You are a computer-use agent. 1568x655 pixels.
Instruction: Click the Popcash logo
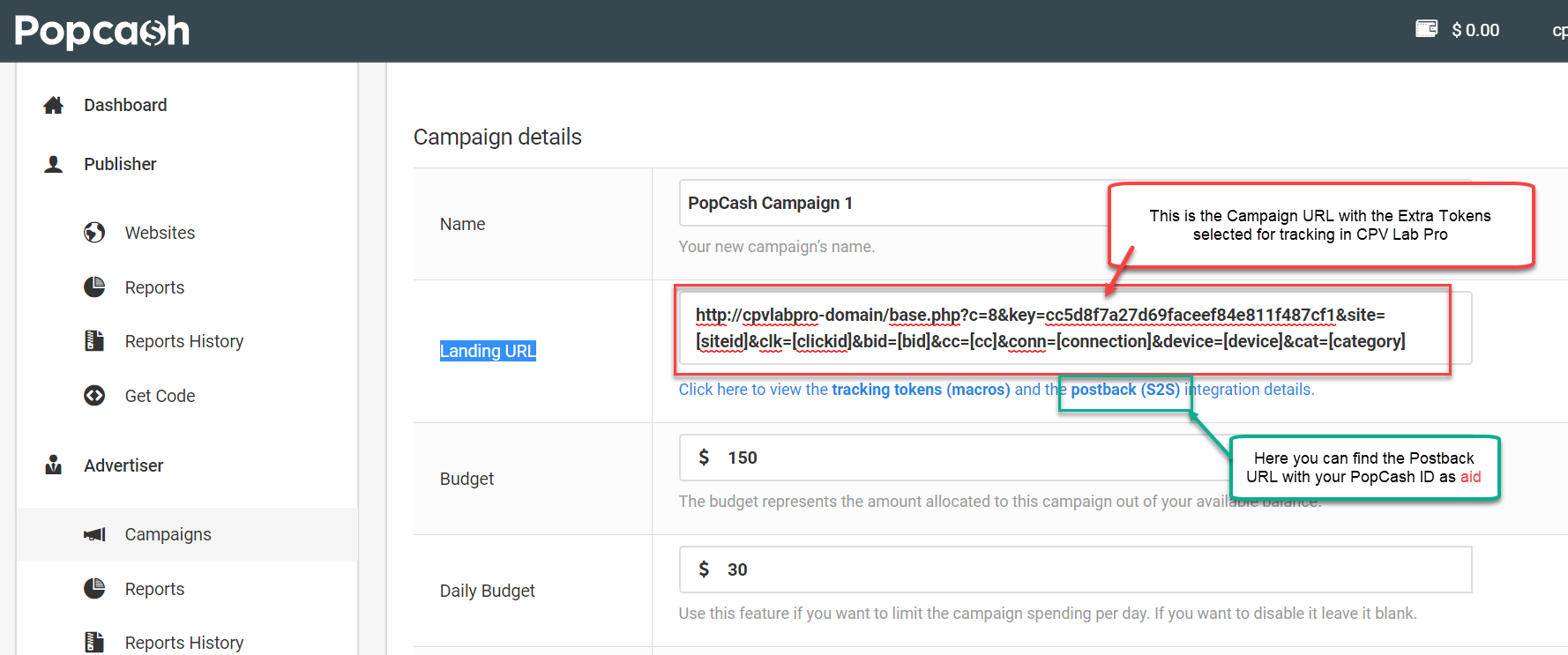point(102,32)
